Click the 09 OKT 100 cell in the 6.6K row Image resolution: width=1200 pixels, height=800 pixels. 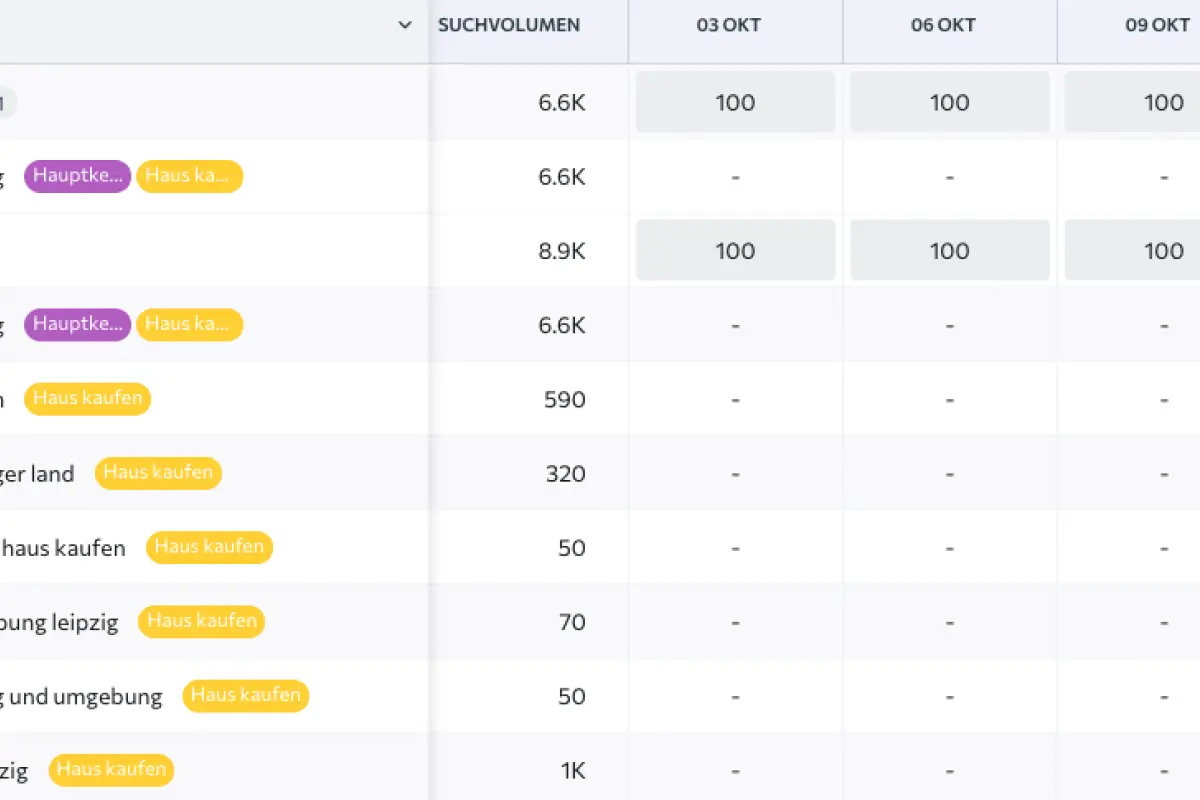click(1132, 102)
